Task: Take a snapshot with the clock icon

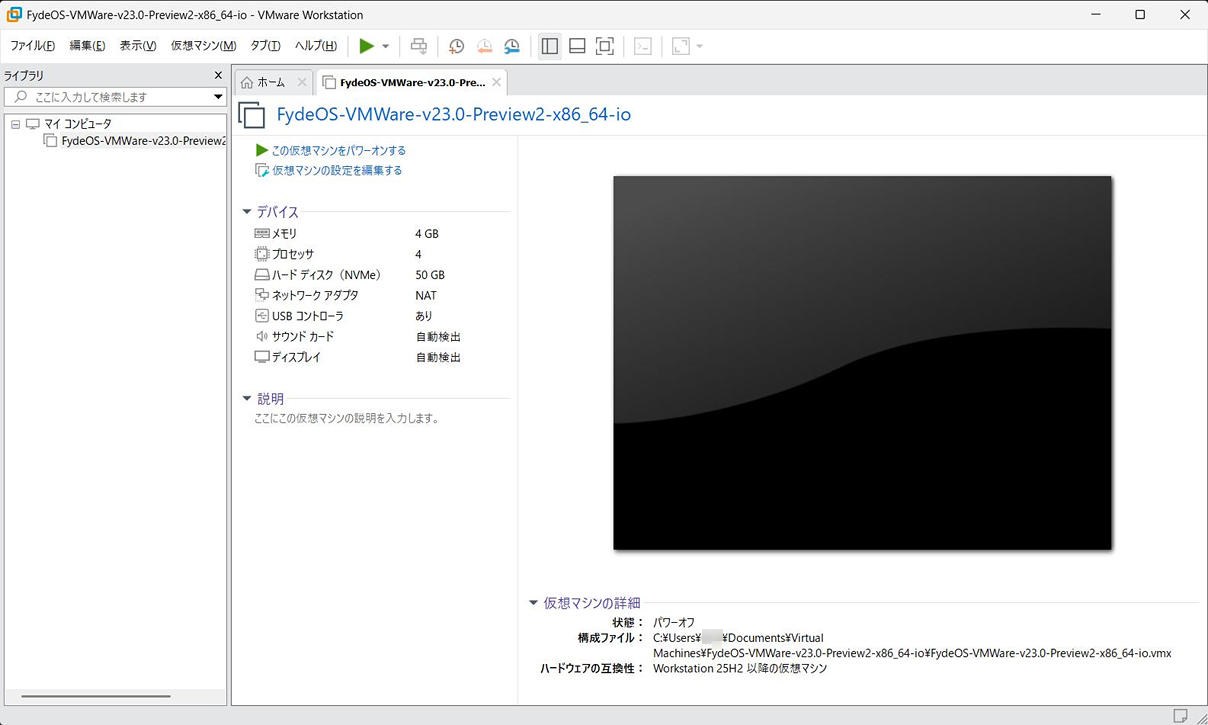Action: (456, 46)
